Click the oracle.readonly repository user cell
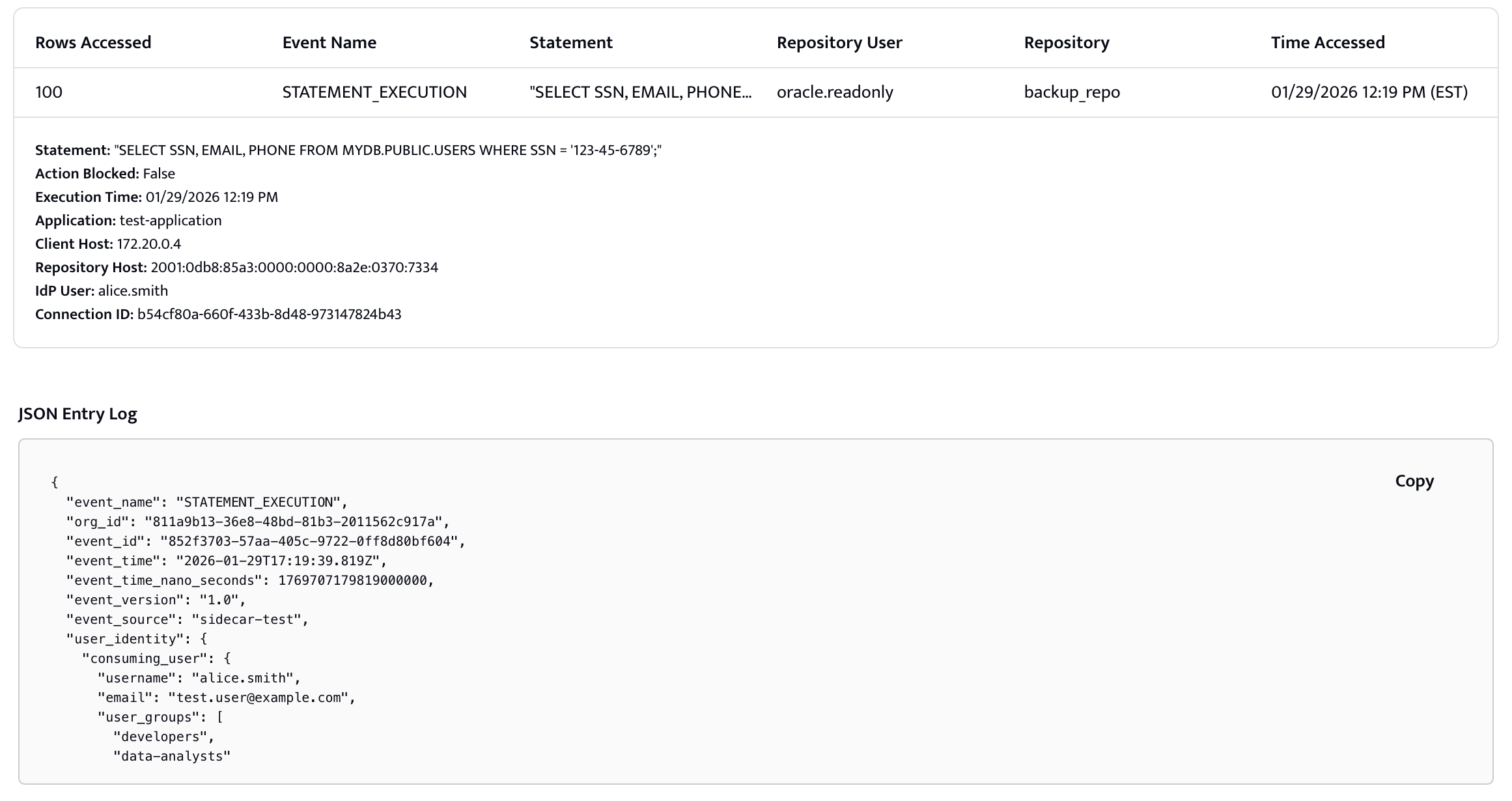The height and width of the screenshot is (801, 1512). click(x=834, y=92)
